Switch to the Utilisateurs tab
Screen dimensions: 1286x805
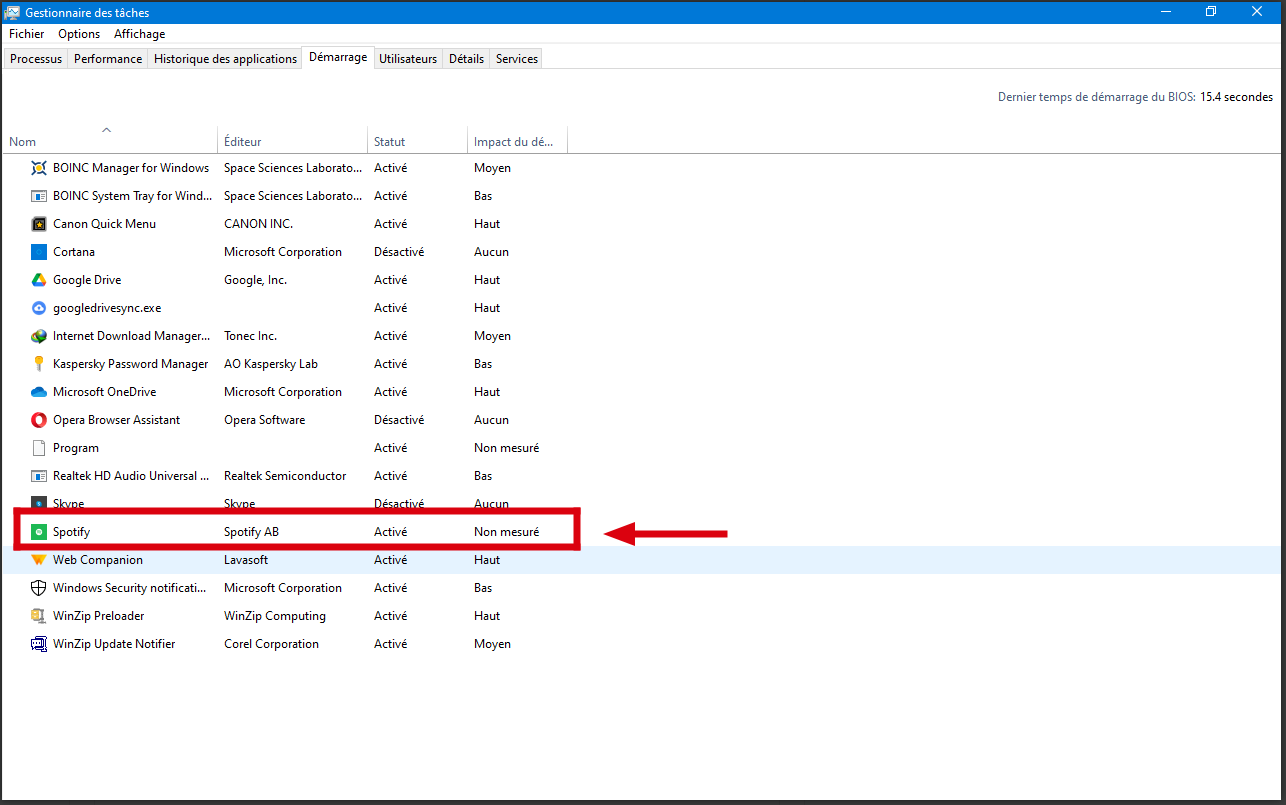408,59
